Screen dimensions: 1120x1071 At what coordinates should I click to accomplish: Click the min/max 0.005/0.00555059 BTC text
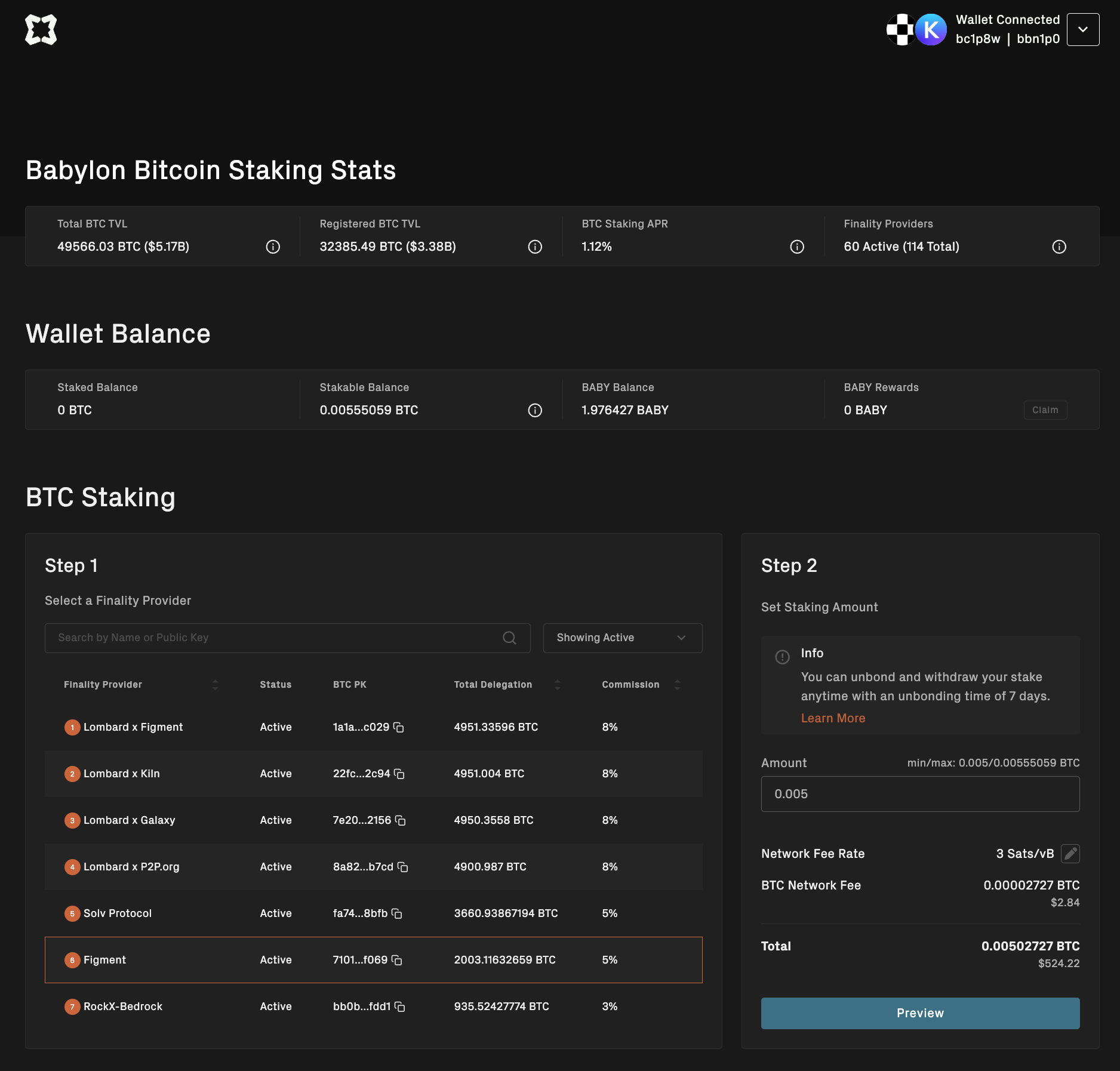pyautogui.click(x=993, y=763)
